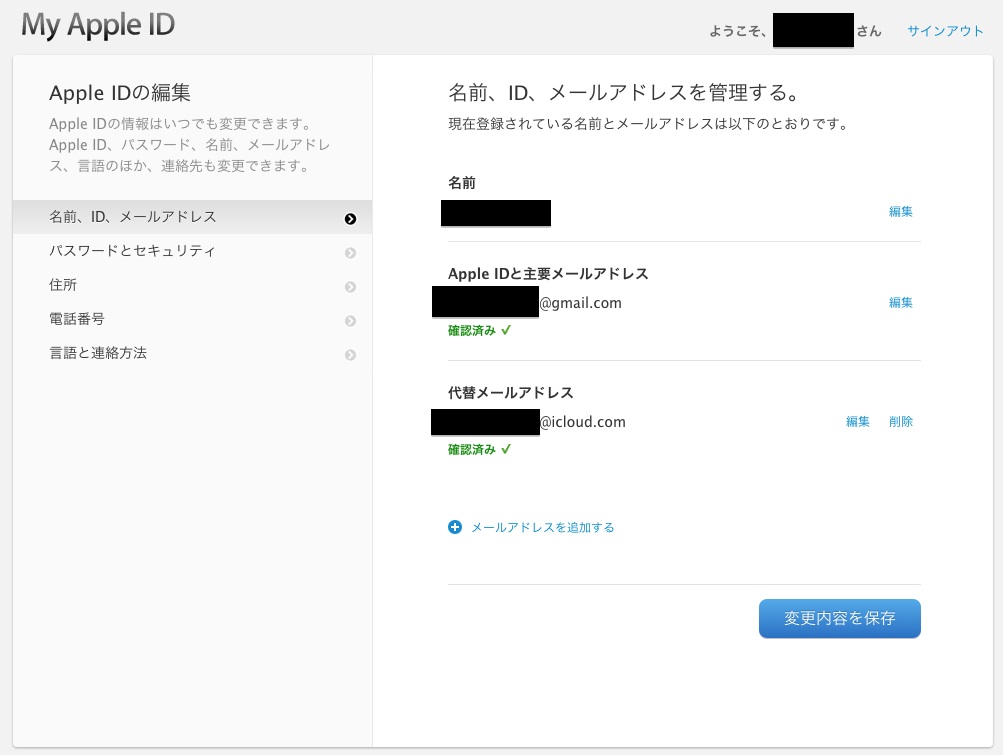Click chevron icon next to 言語と連絡方法

350,355
